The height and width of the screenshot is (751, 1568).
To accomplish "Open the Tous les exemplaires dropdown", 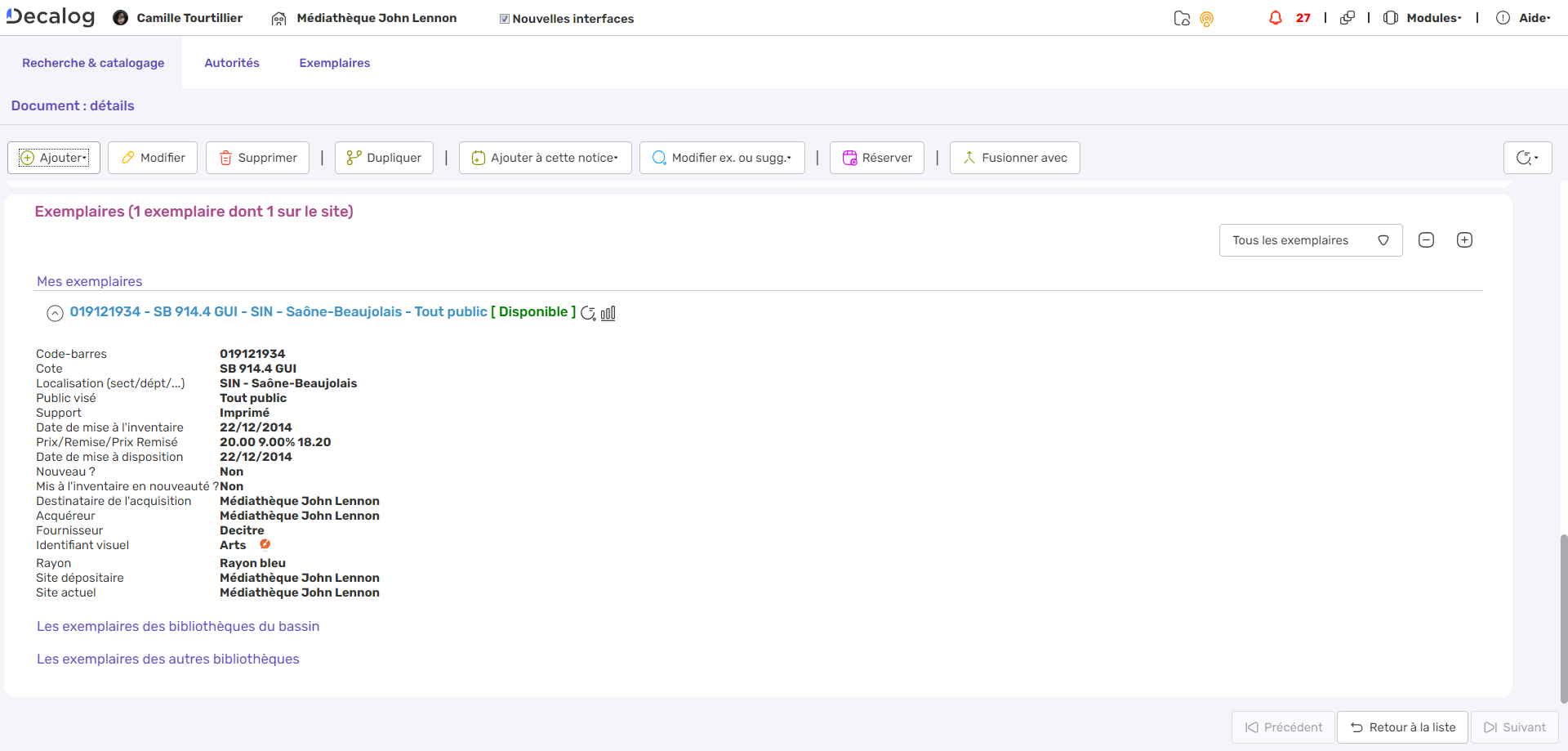I will 1310,240.
